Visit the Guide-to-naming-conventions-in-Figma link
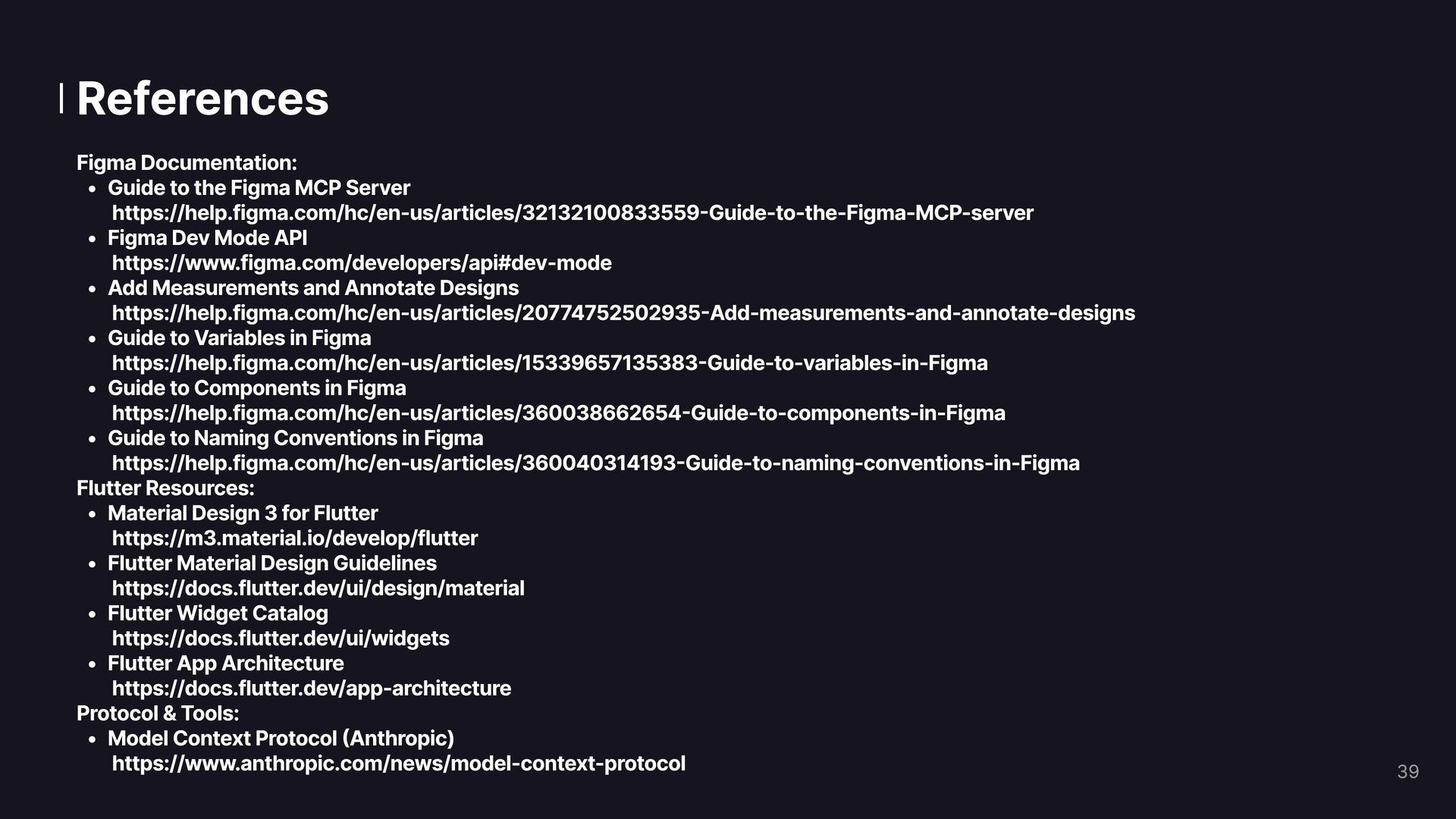 pyautogui.click(x=596, y=463)
